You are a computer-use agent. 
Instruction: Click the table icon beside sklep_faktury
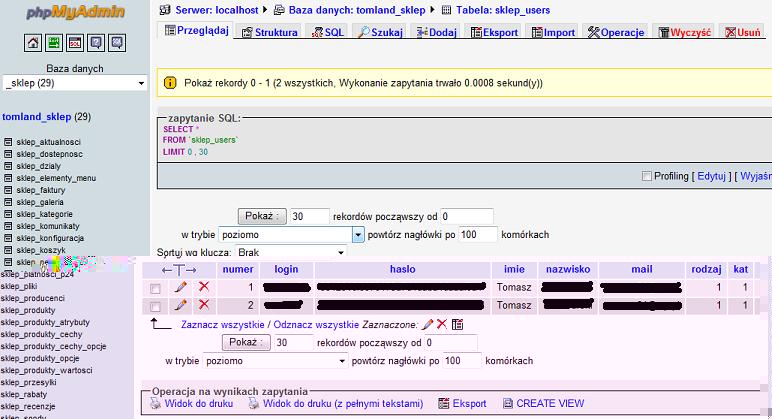9,190
